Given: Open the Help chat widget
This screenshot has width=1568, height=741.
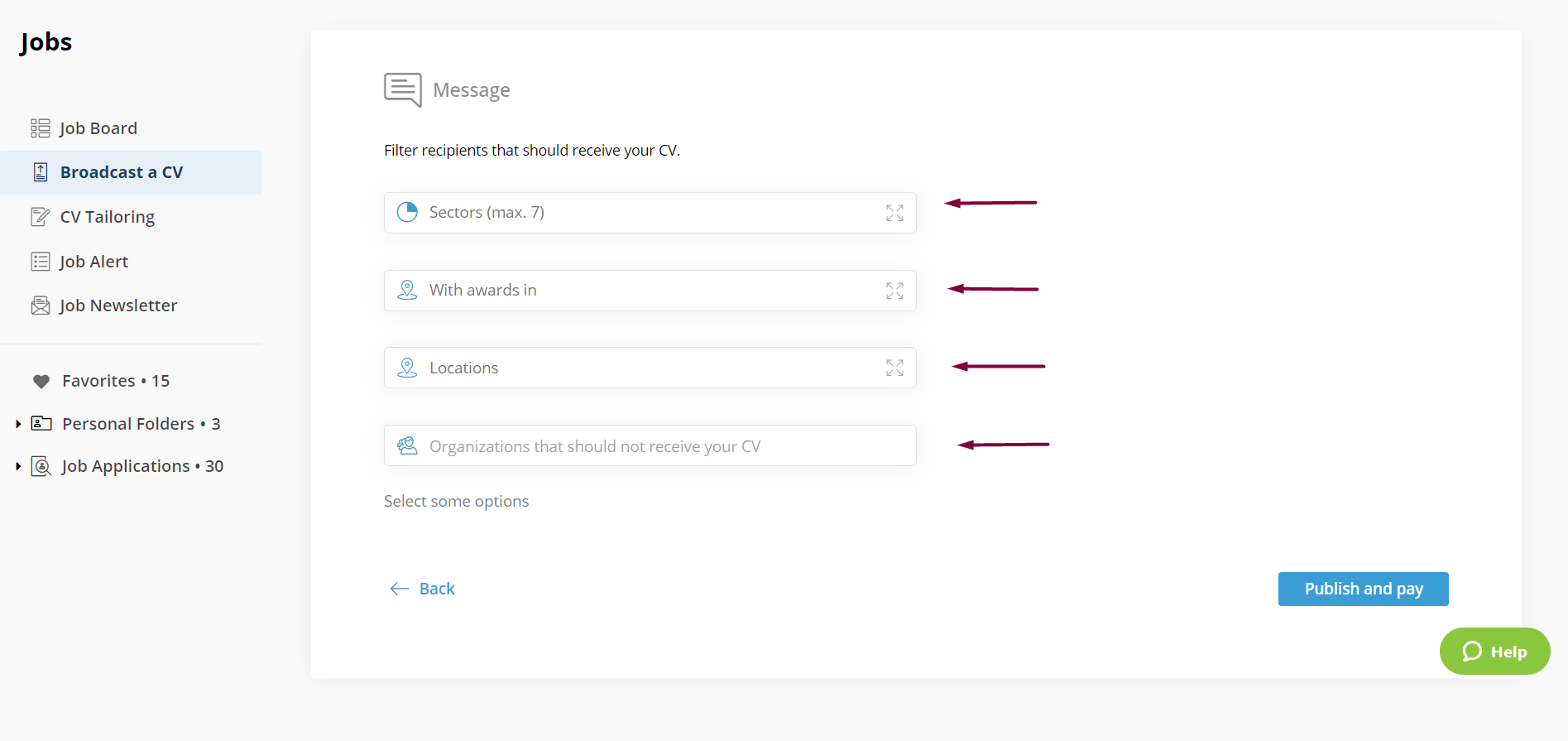Looking at the screenshot, I should point(1494,652).
